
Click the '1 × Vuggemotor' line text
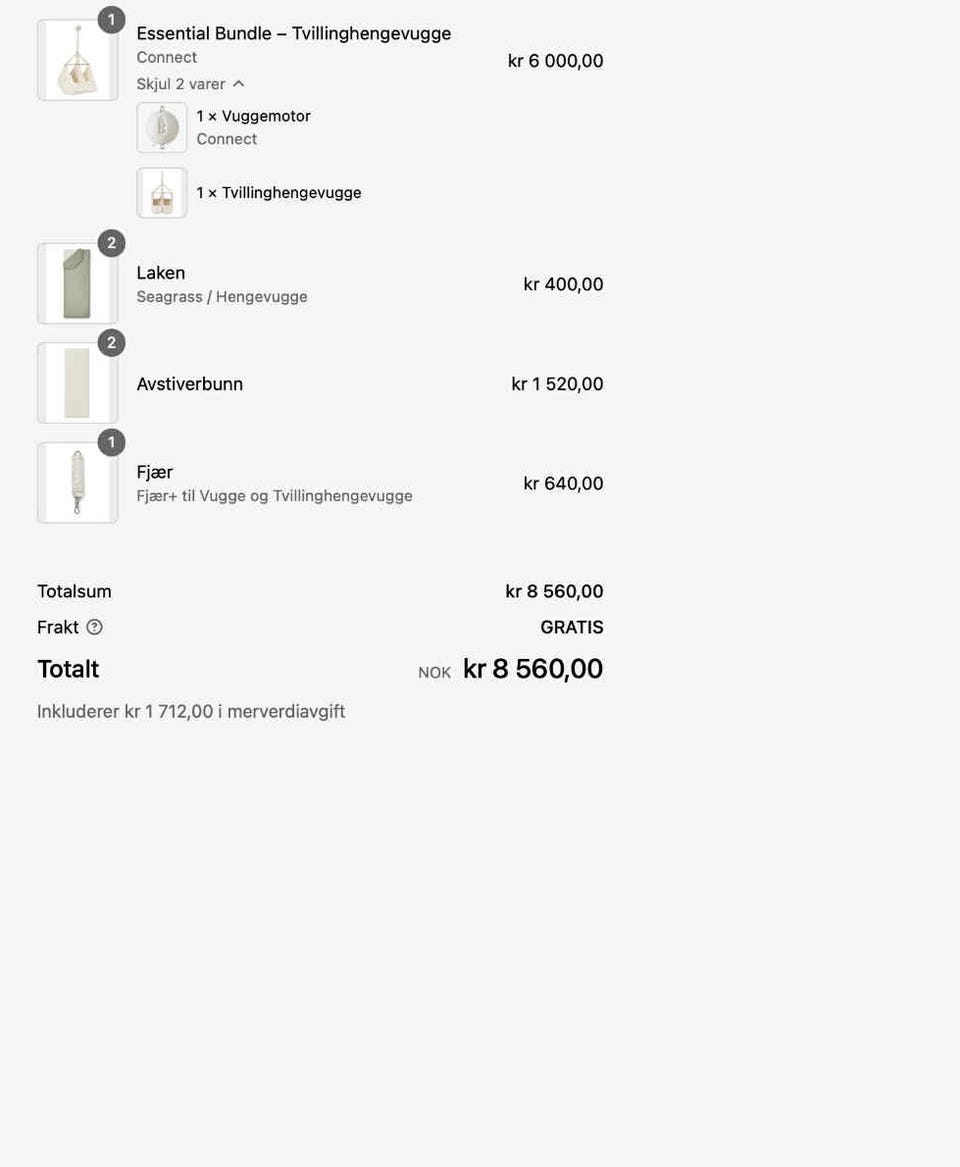pos(254,116)
